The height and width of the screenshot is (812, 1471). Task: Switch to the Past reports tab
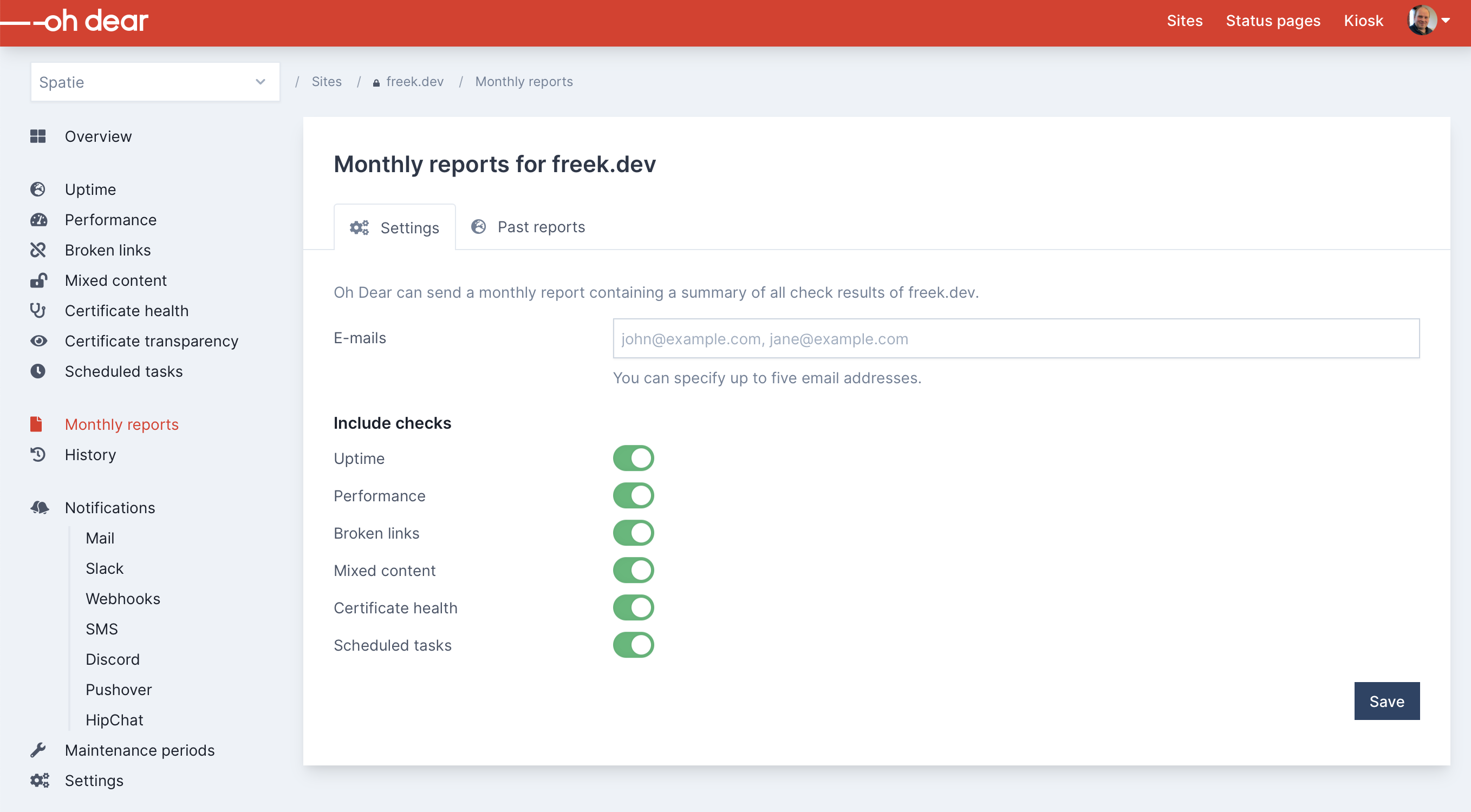point(528,227)
